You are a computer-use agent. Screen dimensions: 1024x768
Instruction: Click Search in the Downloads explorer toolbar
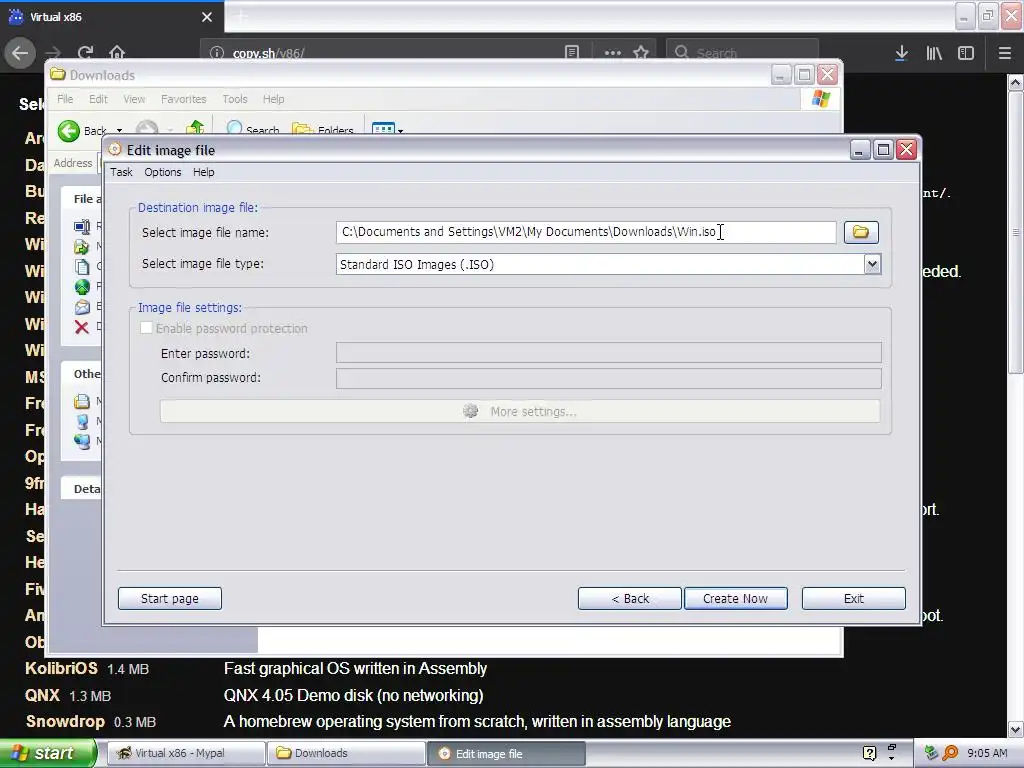pyautogui.click(x=253, y=129)
